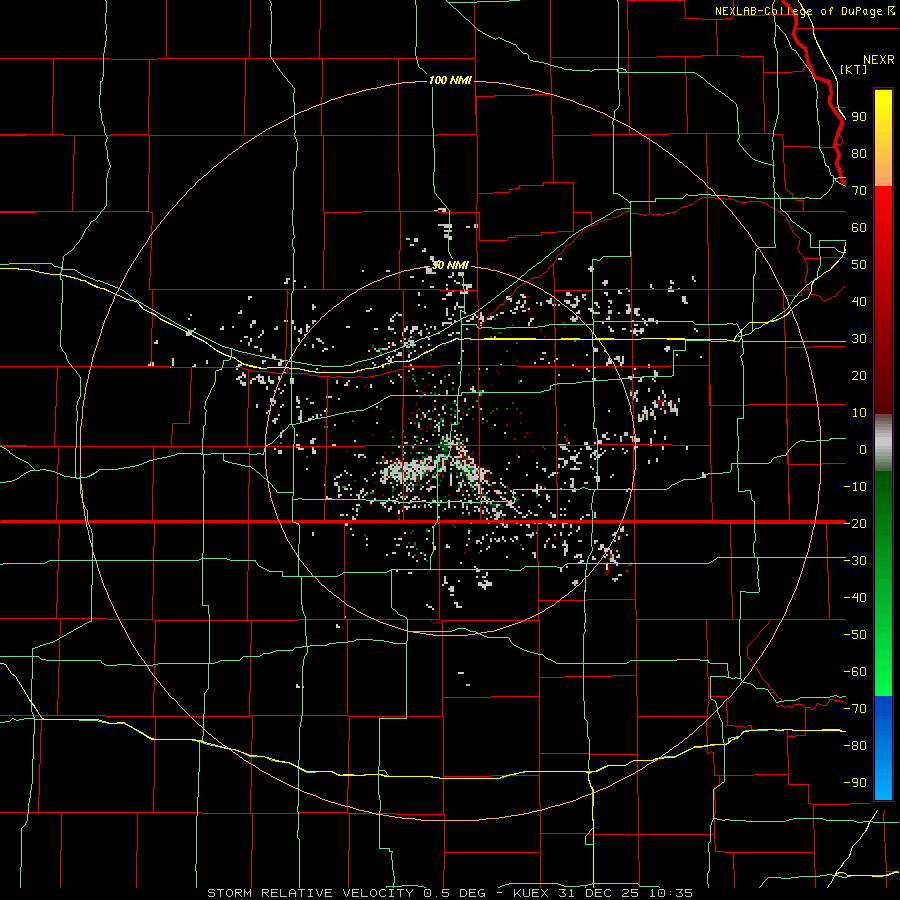Click the -80 knot scale value

(855, 746)
